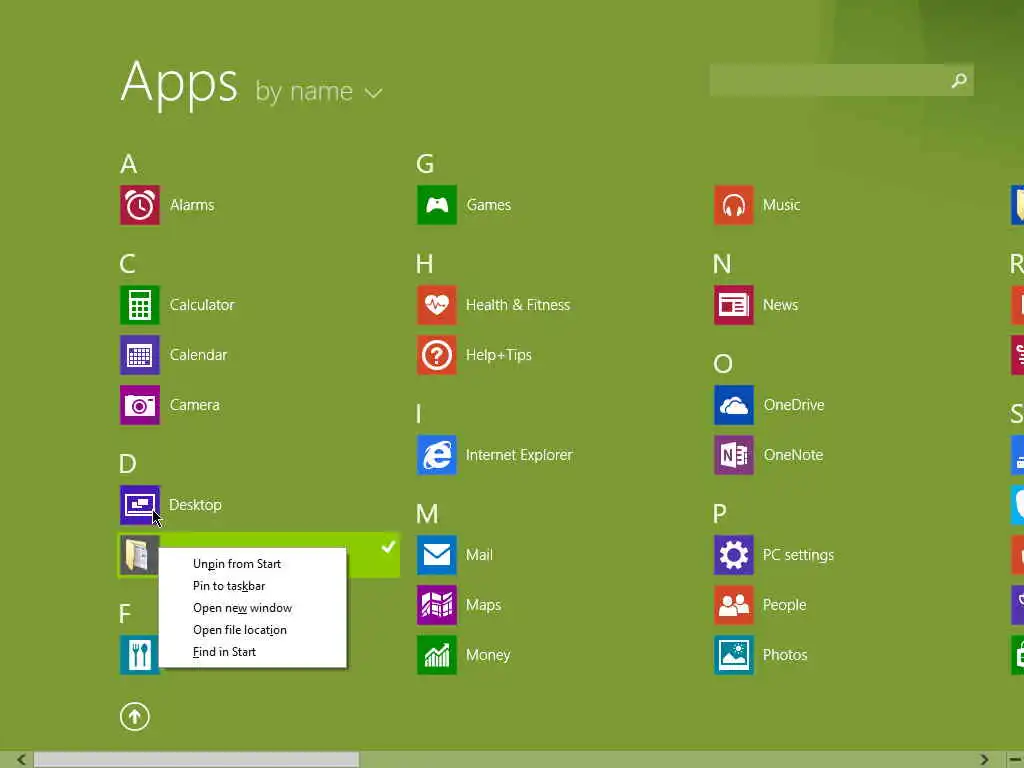This screenshot has height=768, width=1024.
Task: Click the letter 'G' group header
Action: pyautogui.click(x=425, y=164)
